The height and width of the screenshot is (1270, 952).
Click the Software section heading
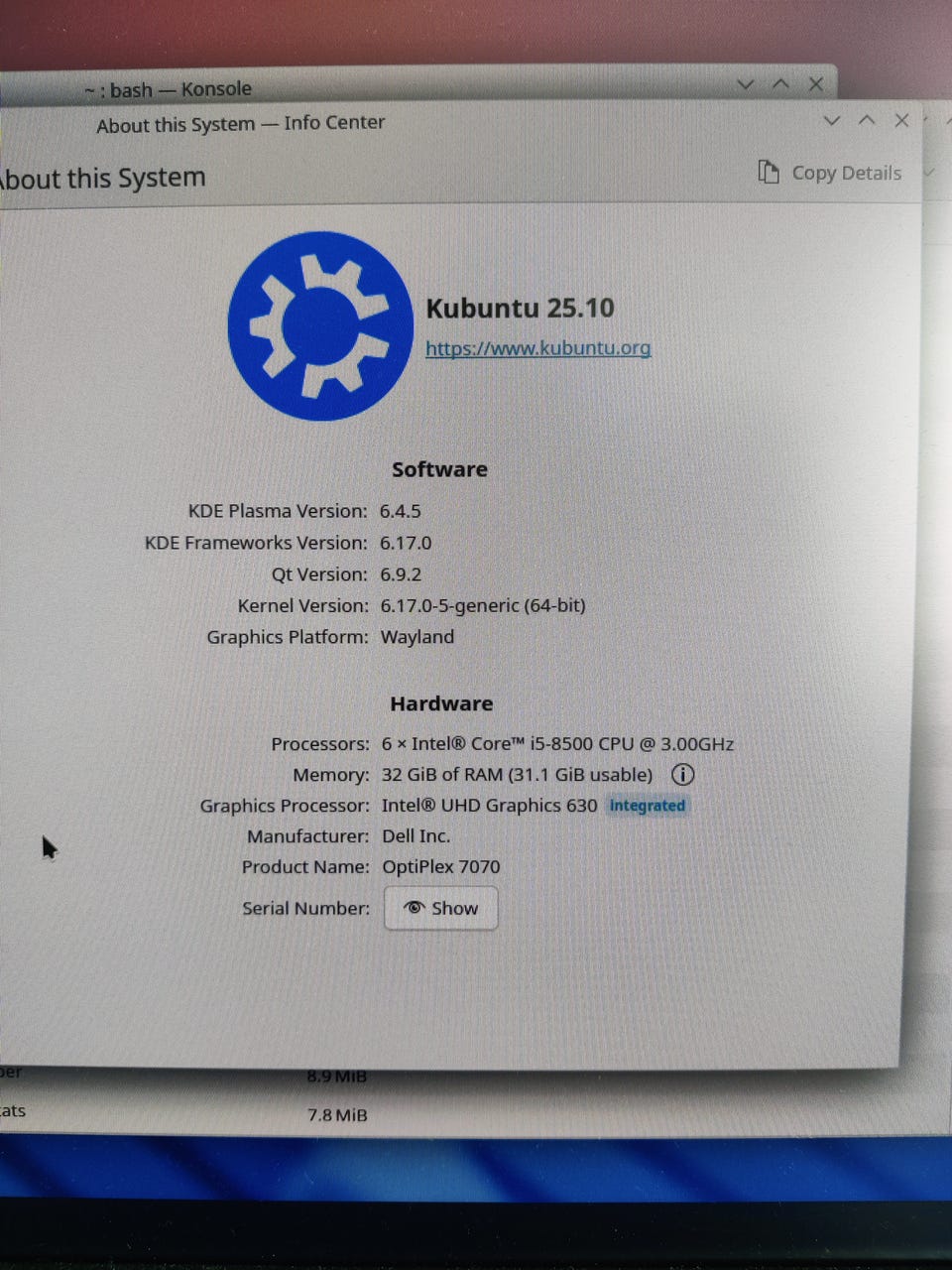[439, 469]
